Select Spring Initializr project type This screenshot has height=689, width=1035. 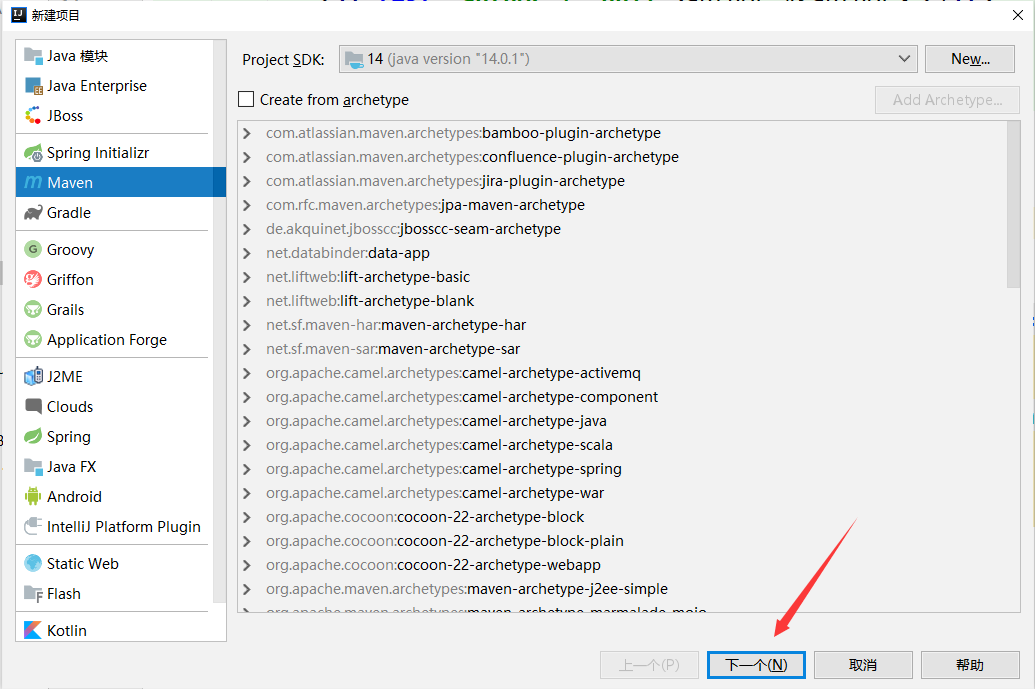tap(114, 153)
